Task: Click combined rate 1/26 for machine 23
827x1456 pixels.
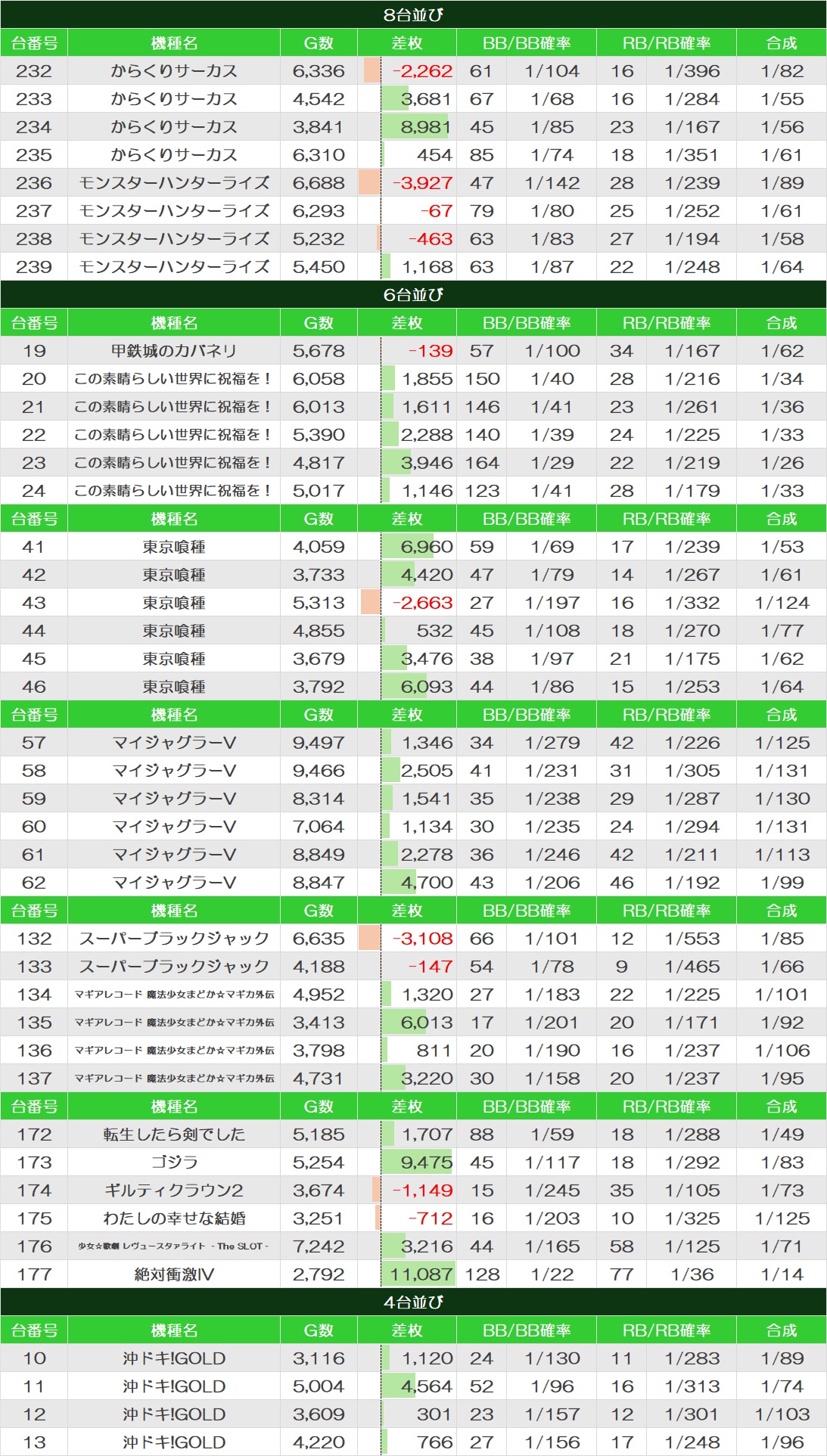Action: click(782, 463)
